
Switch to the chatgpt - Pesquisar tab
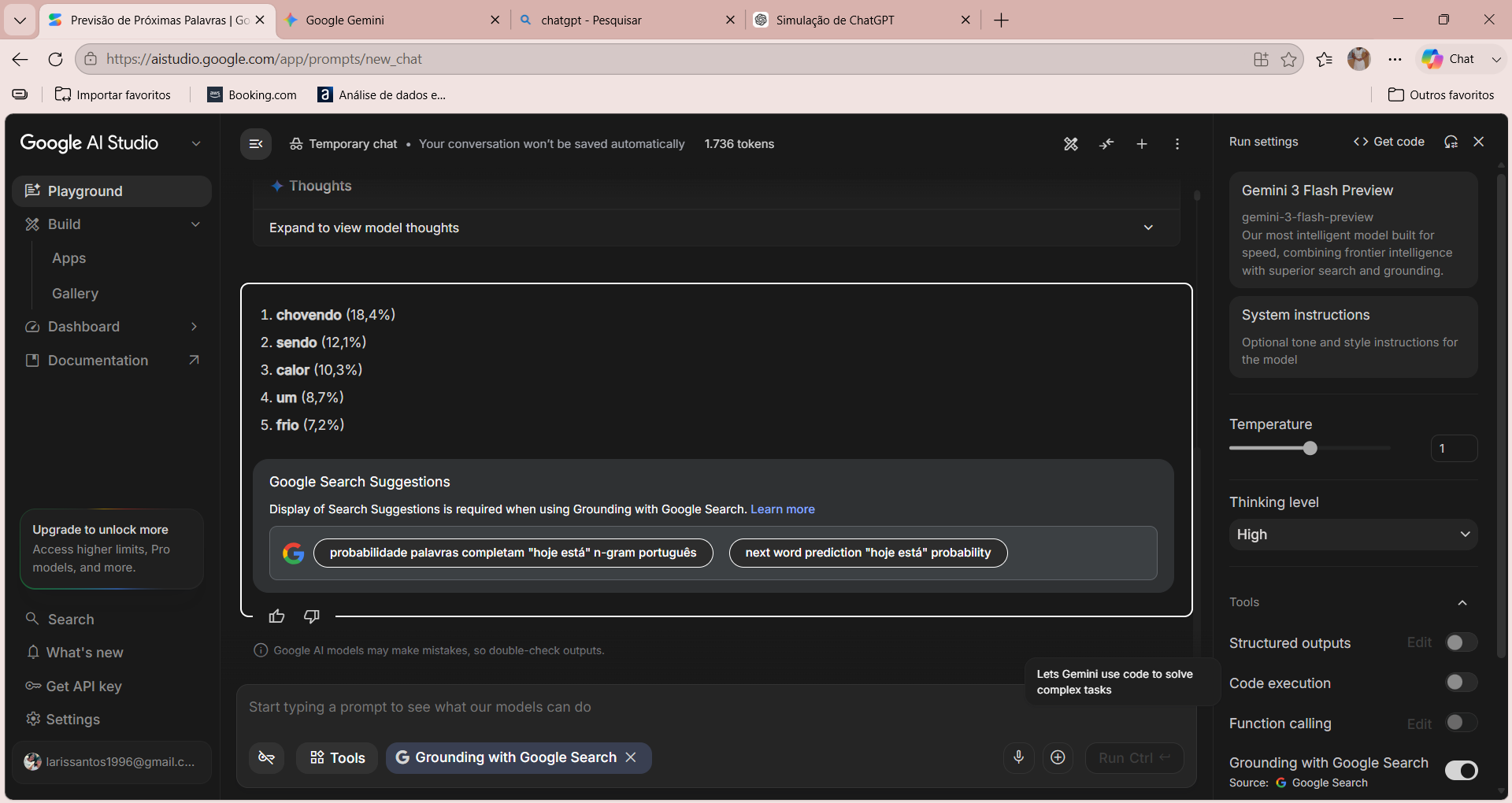click(628, 20)
